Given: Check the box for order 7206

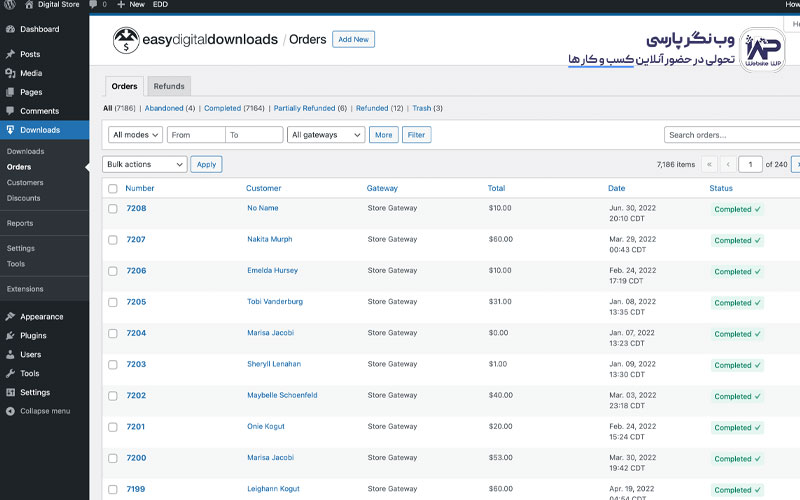Looking at the screenshot, I should [x=113, y=271].
